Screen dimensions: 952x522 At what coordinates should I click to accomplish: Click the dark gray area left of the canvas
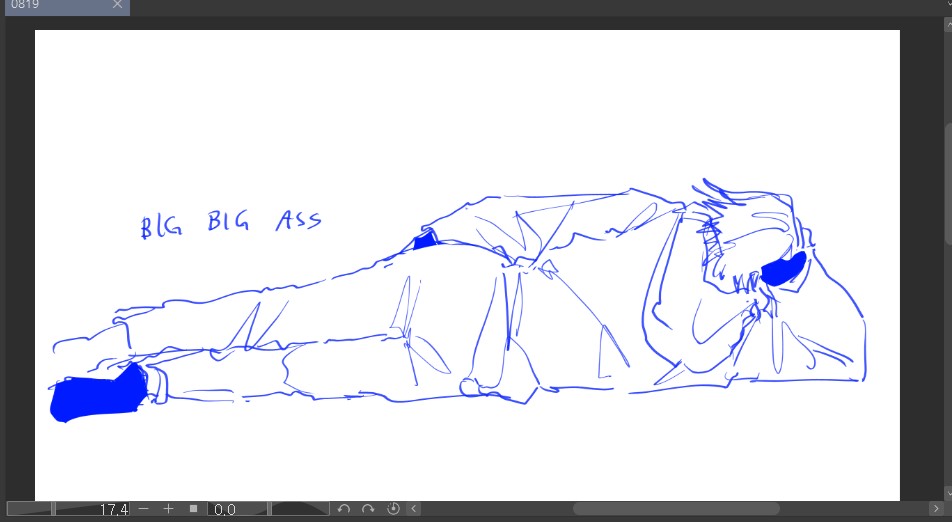[x=20, y=261]
